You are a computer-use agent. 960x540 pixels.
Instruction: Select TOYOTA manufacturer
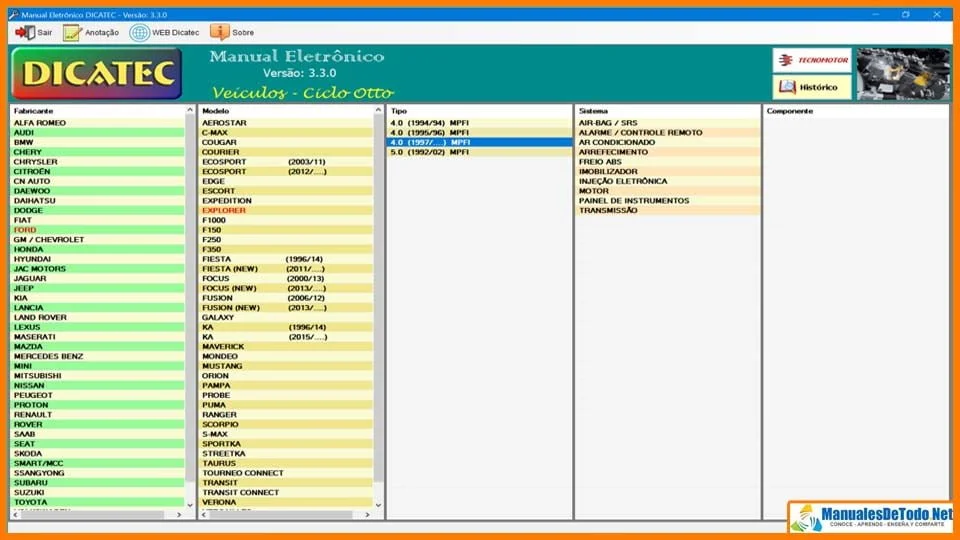click(98, 503)
